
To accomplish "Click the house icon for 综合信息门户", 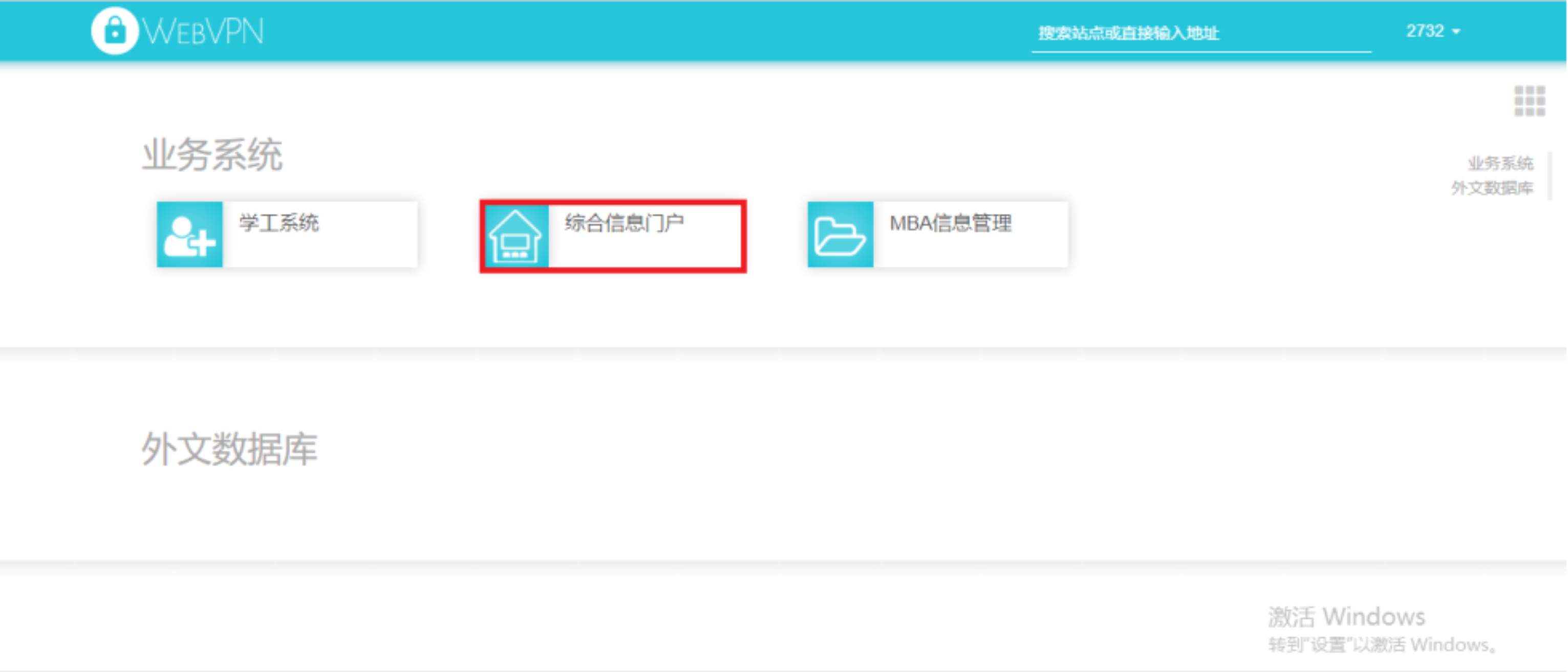I will (x=515, y=236).
